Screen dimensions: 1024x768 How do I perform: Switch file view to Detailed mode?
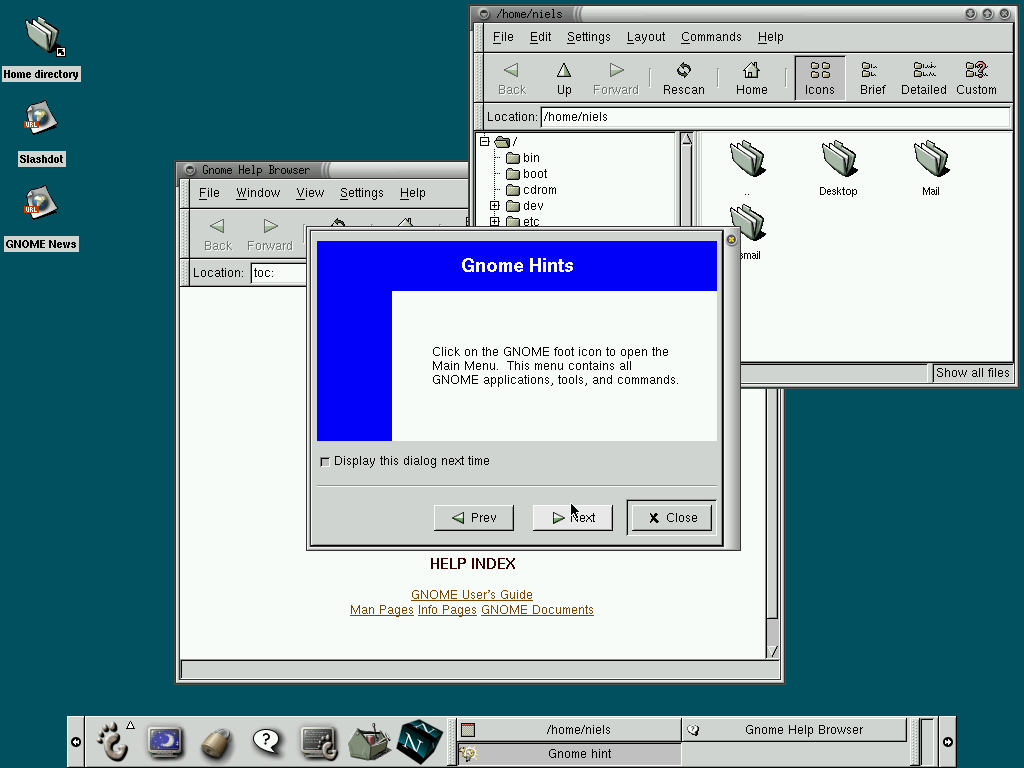[x=923, y=79]
